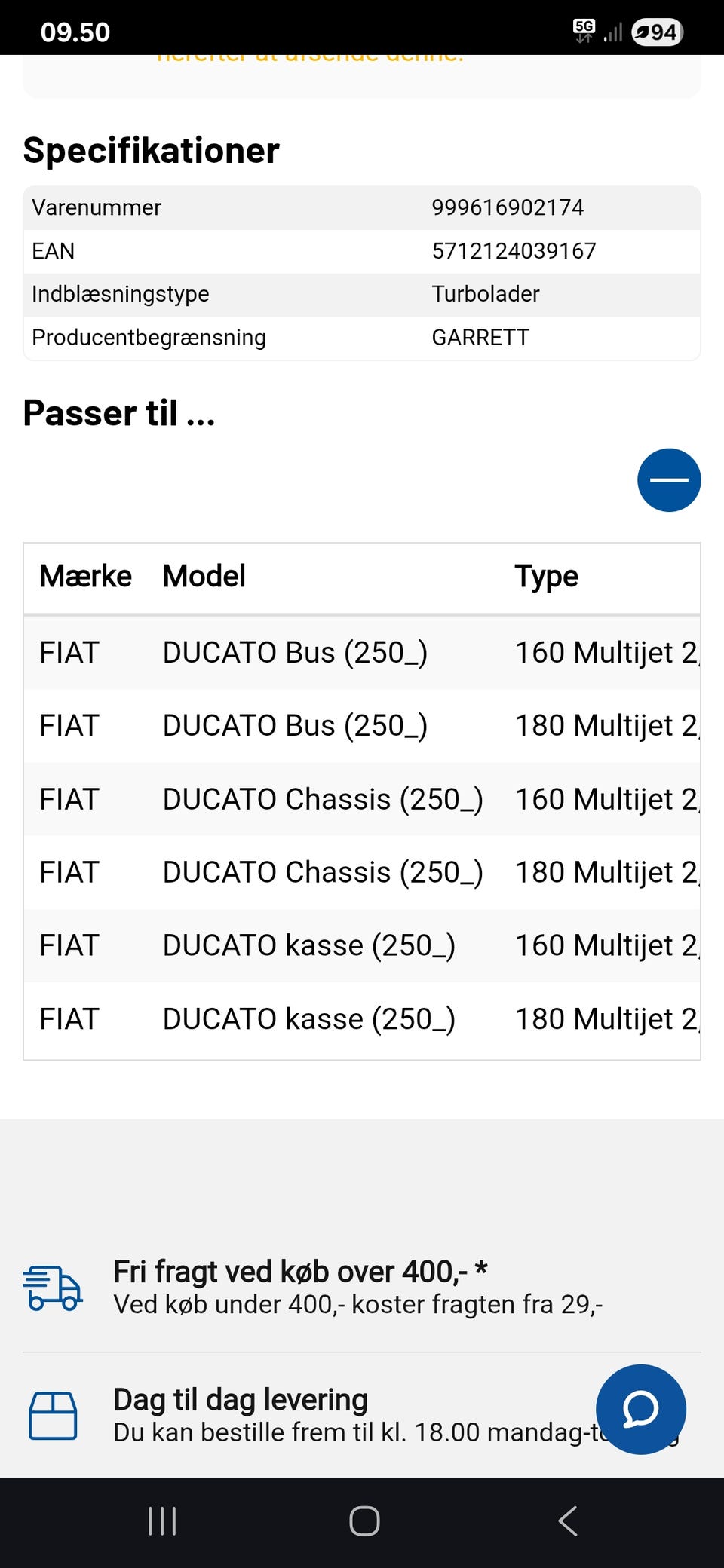Tap the DUCATO Bus 160 Multijet row
724x1568 pixels.
pos(362,653)
